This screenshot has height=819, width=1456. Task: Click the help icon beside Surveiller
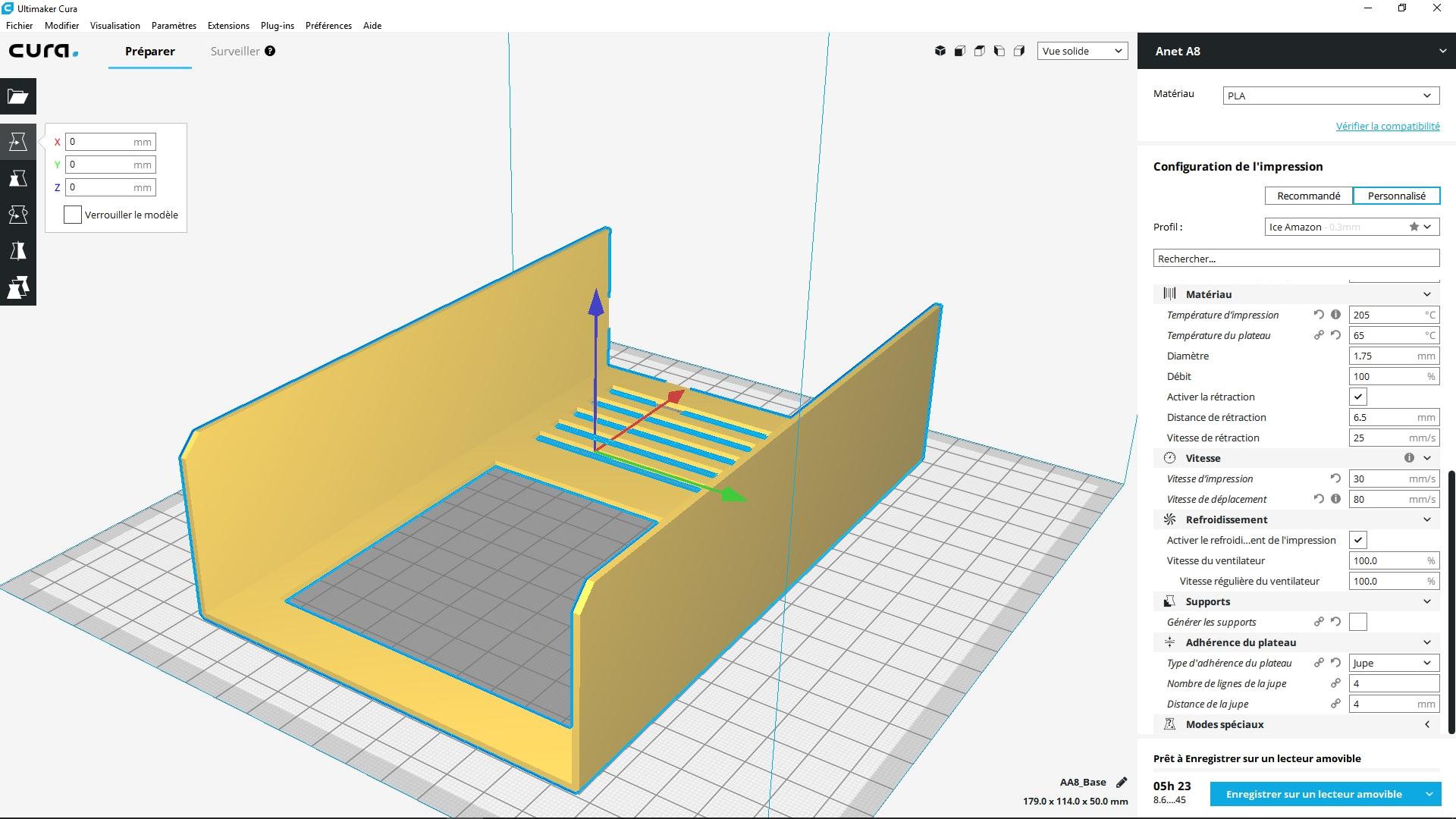(270, 51)
